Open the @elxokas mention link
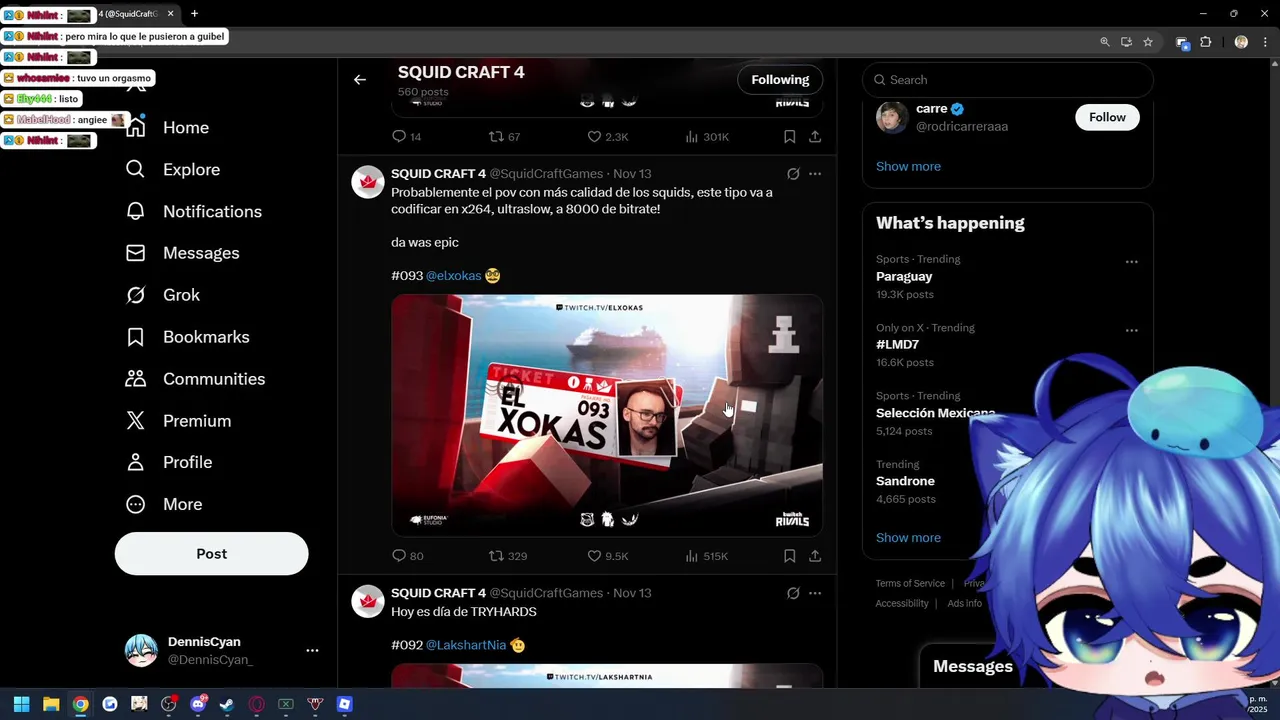 [454, 276]
